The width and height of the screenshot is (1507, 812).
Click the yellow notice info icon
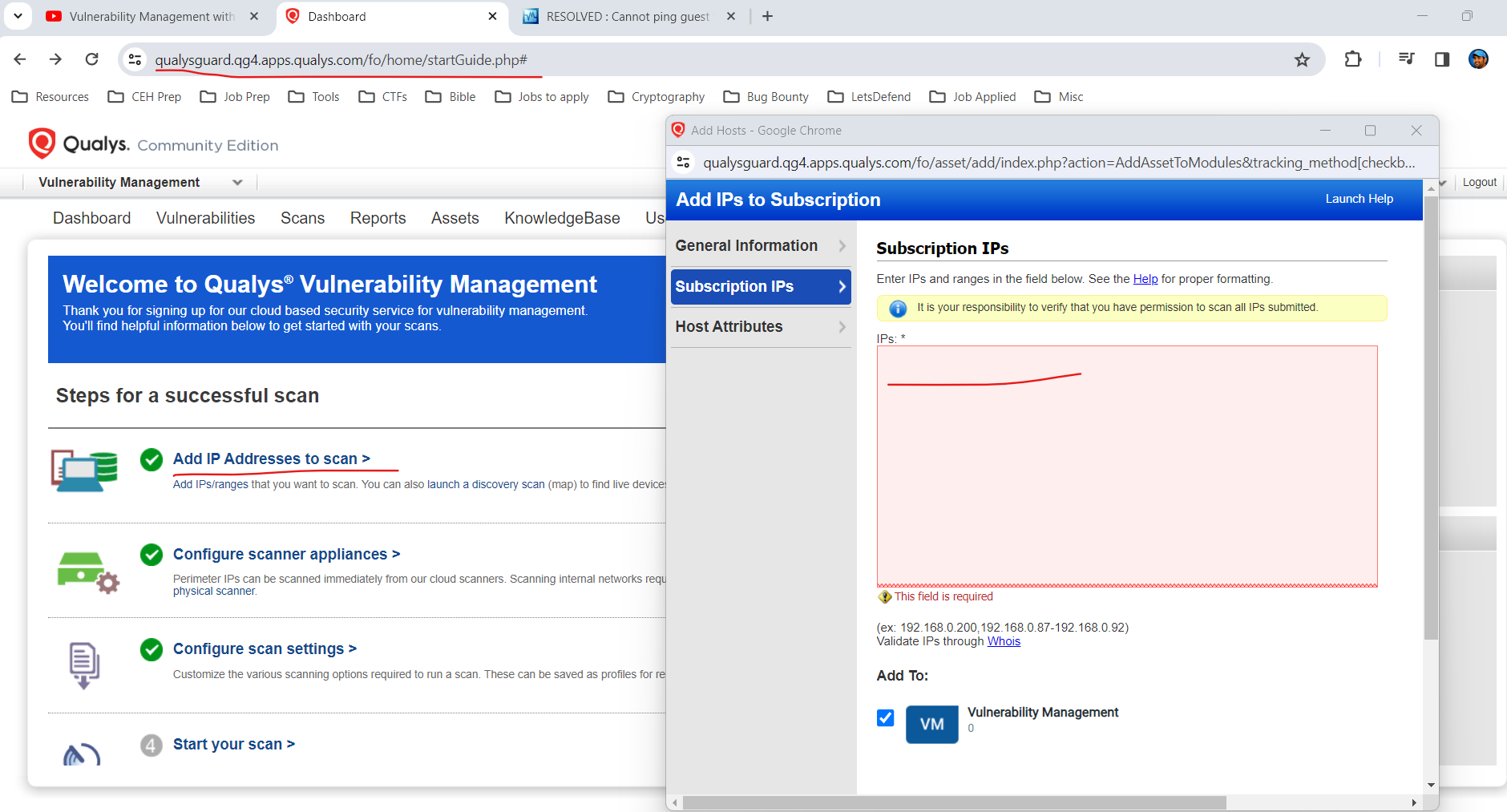(898, 308)
